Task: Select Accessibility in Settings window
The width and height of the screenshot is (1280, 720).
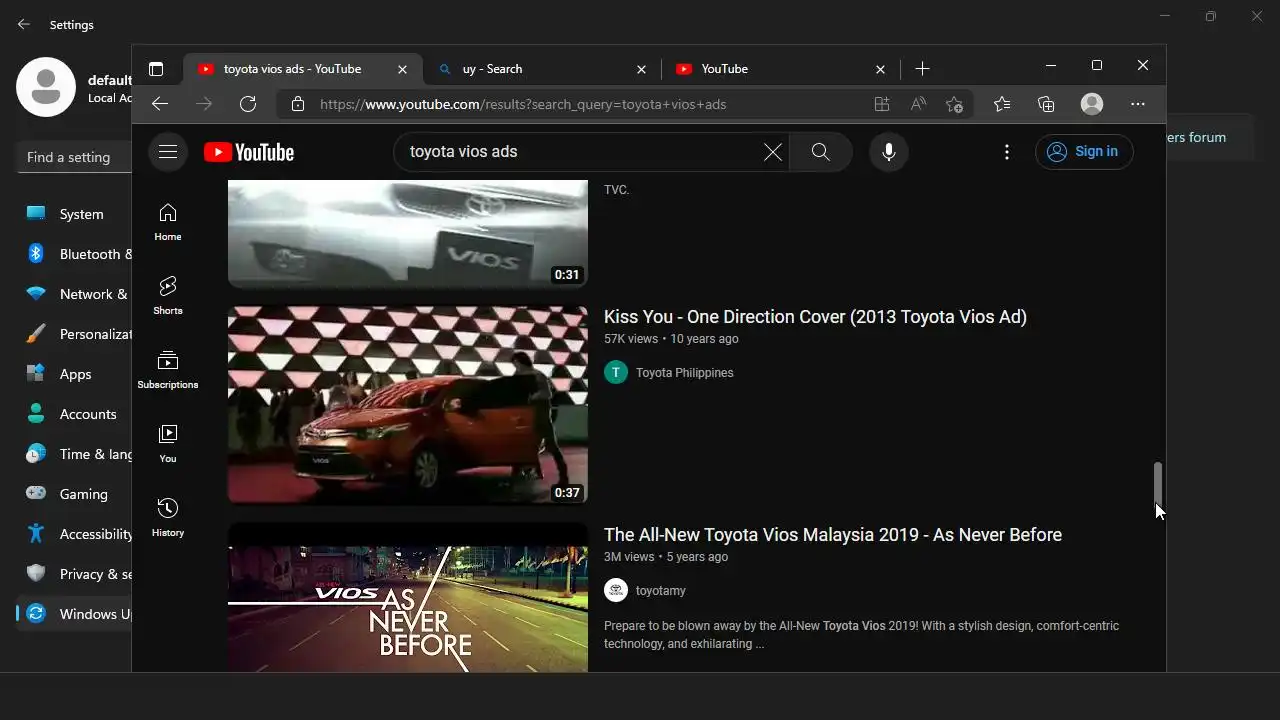Action: pyautogui.click(x=75, y=534)
